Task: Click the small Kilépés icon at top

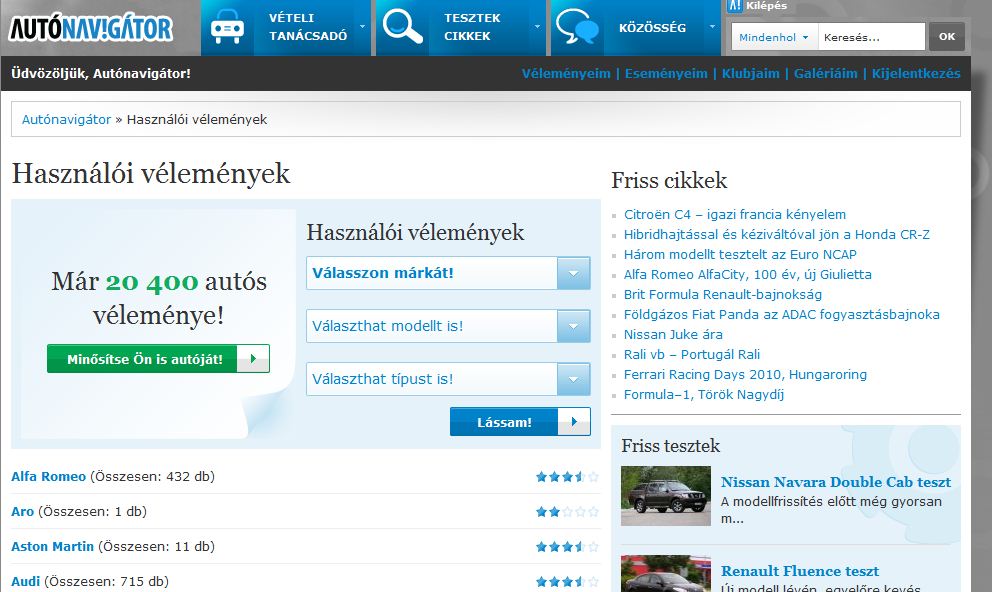Action: click(736, 6)
